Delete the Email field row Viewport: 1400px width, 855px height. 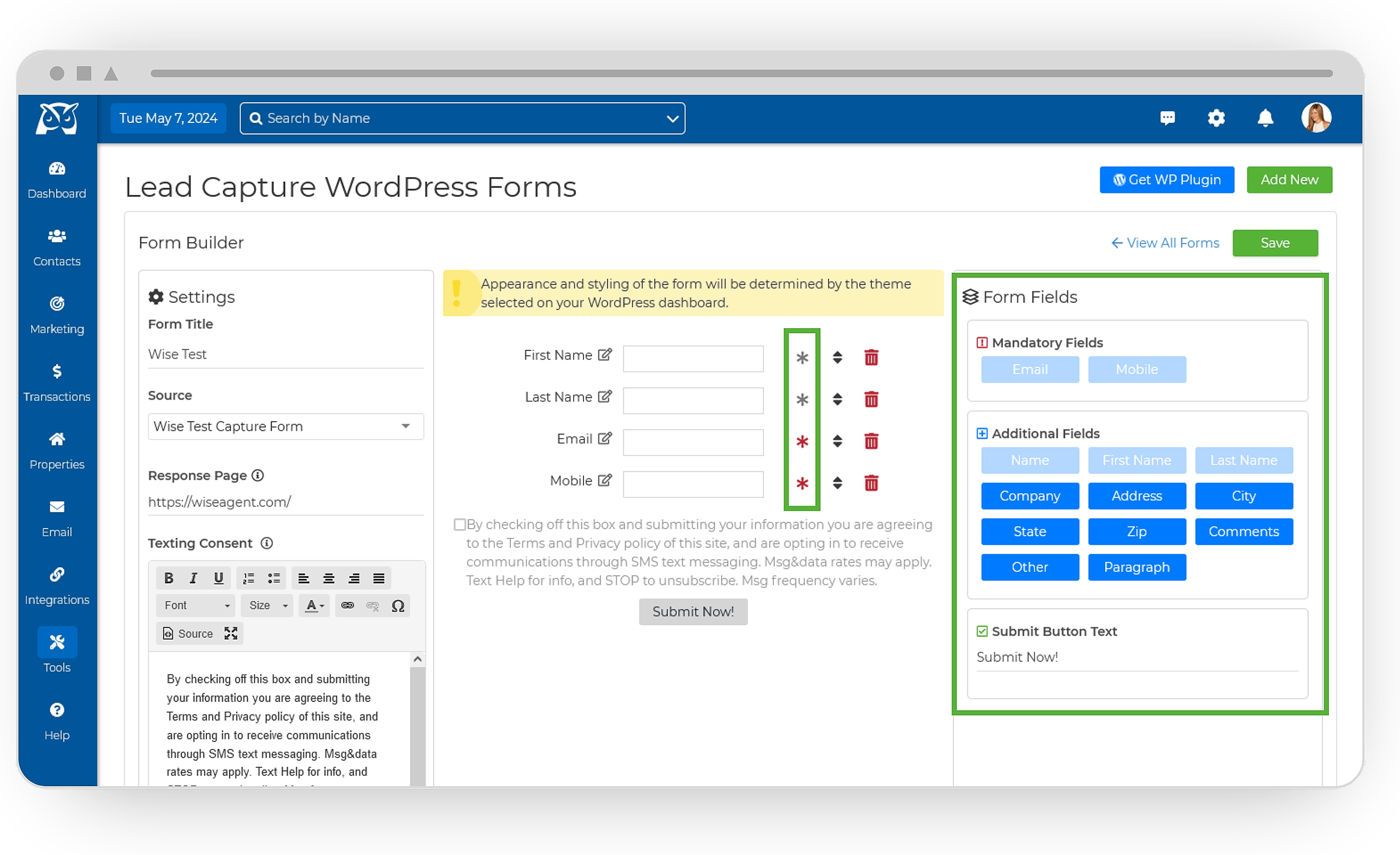pos(871,441)
